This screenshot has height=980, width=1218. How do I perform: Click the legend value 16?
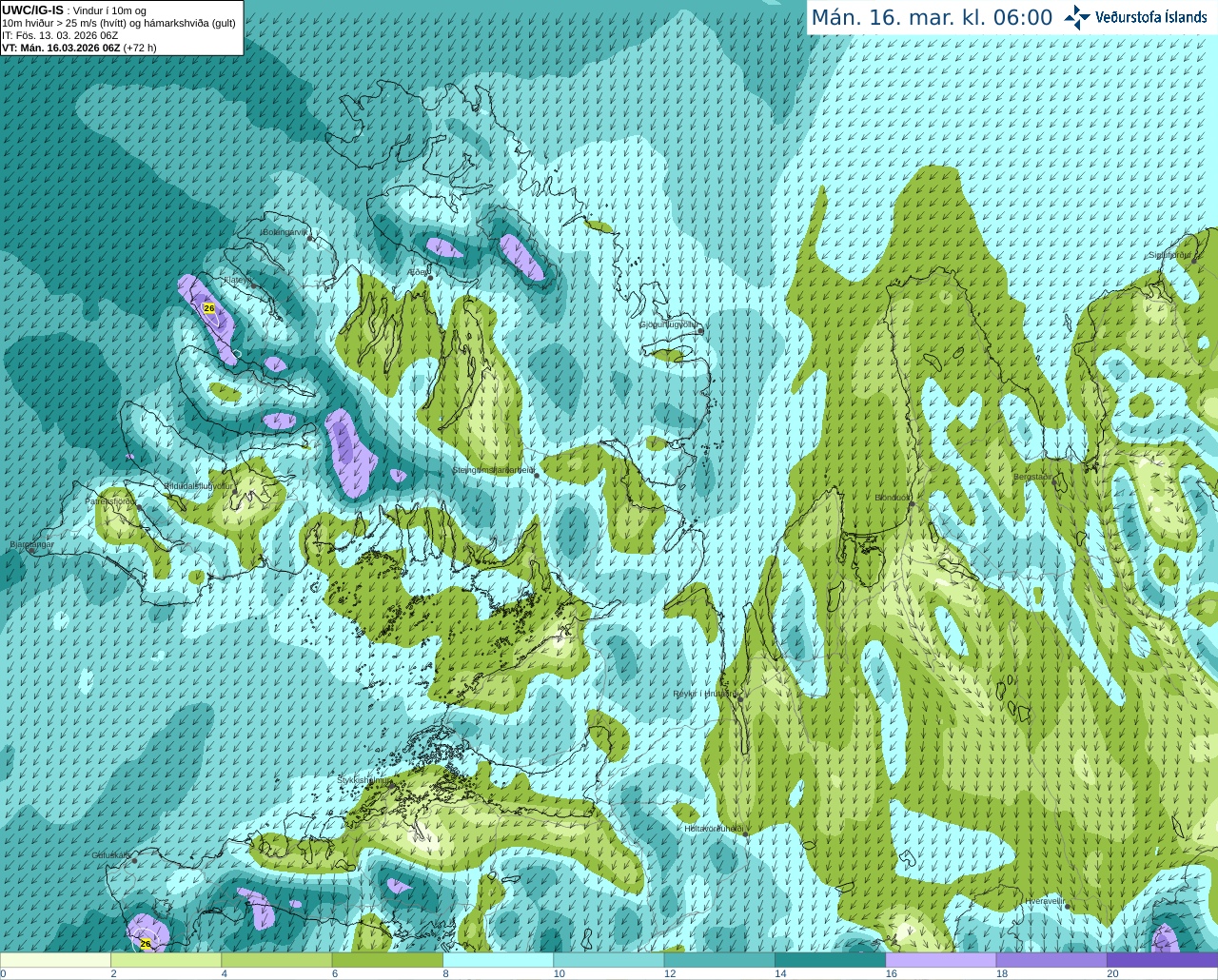point(892,973)
